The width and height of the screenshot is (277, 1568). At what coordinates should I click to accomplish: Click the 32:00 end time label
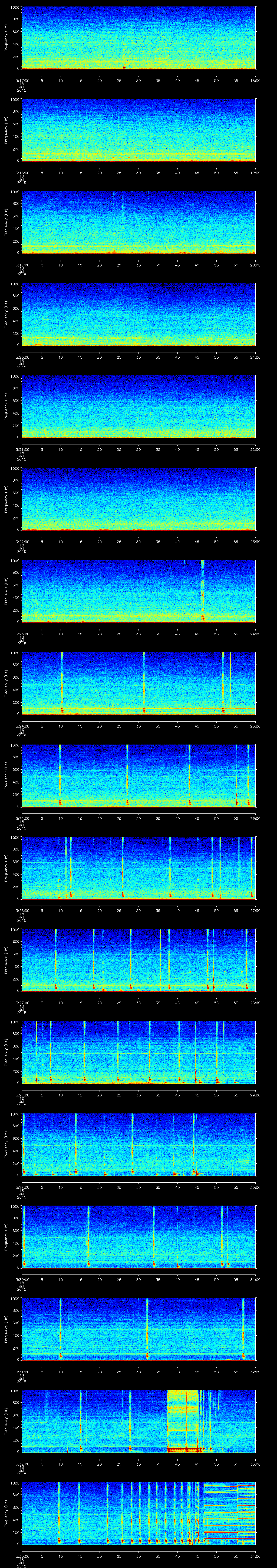(255, 1372)
